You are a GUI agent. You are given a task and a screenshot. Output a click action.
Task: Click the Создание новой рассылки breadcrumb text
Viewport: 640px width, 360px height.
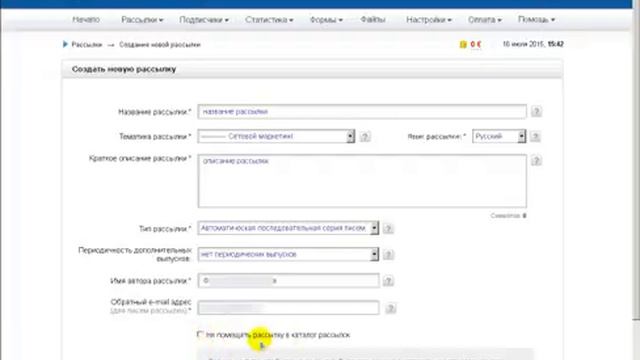click(160, 44)
